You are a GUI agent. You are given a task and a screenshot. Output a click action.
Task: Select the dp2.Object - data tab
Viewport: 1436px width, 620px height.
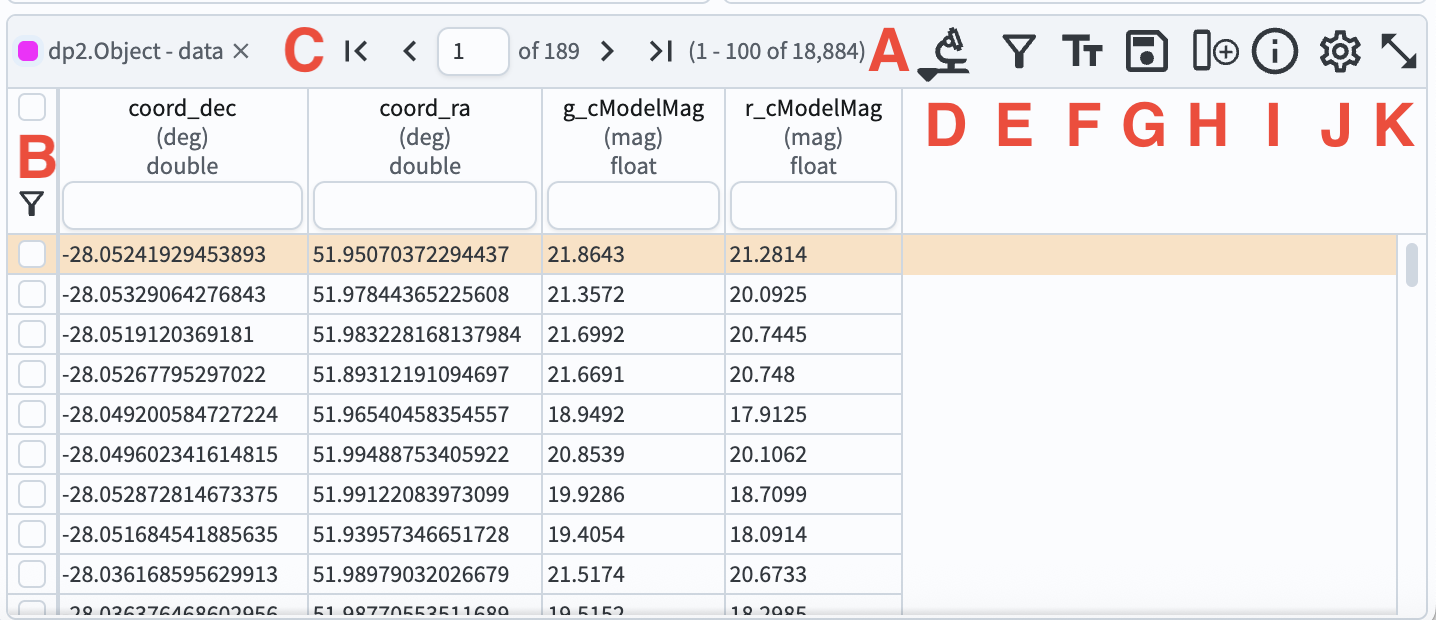[x=135, y=51]
